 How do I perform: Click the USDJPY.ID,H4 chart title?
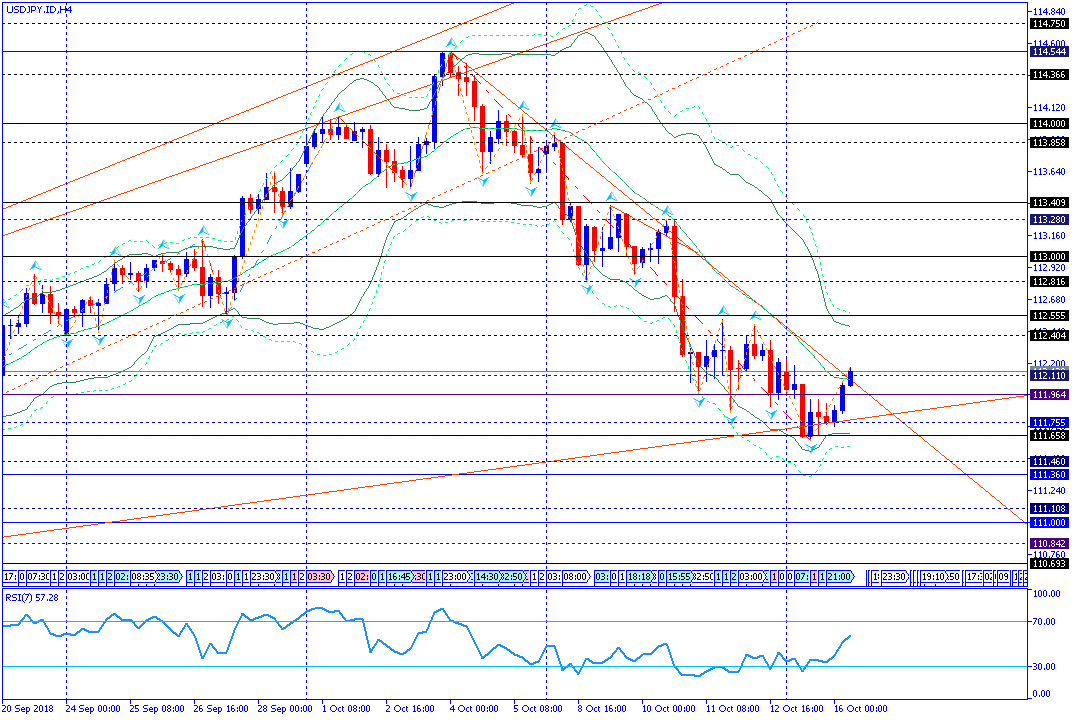[x=39, y=10]
